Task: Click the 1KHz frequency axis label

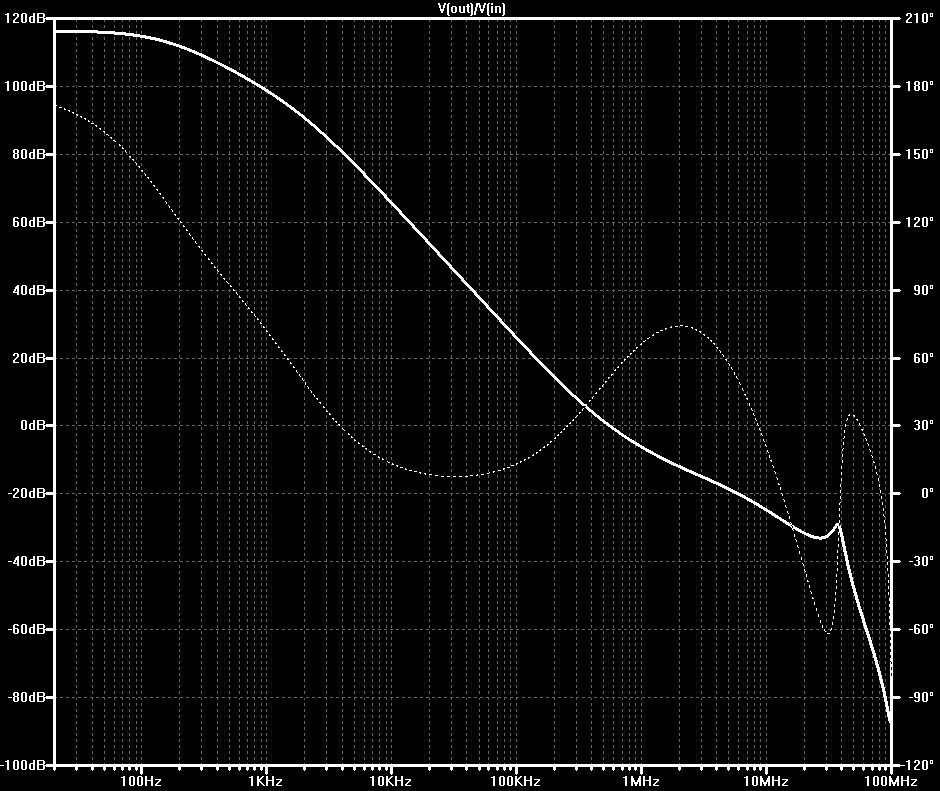Action: click(266, 781)
